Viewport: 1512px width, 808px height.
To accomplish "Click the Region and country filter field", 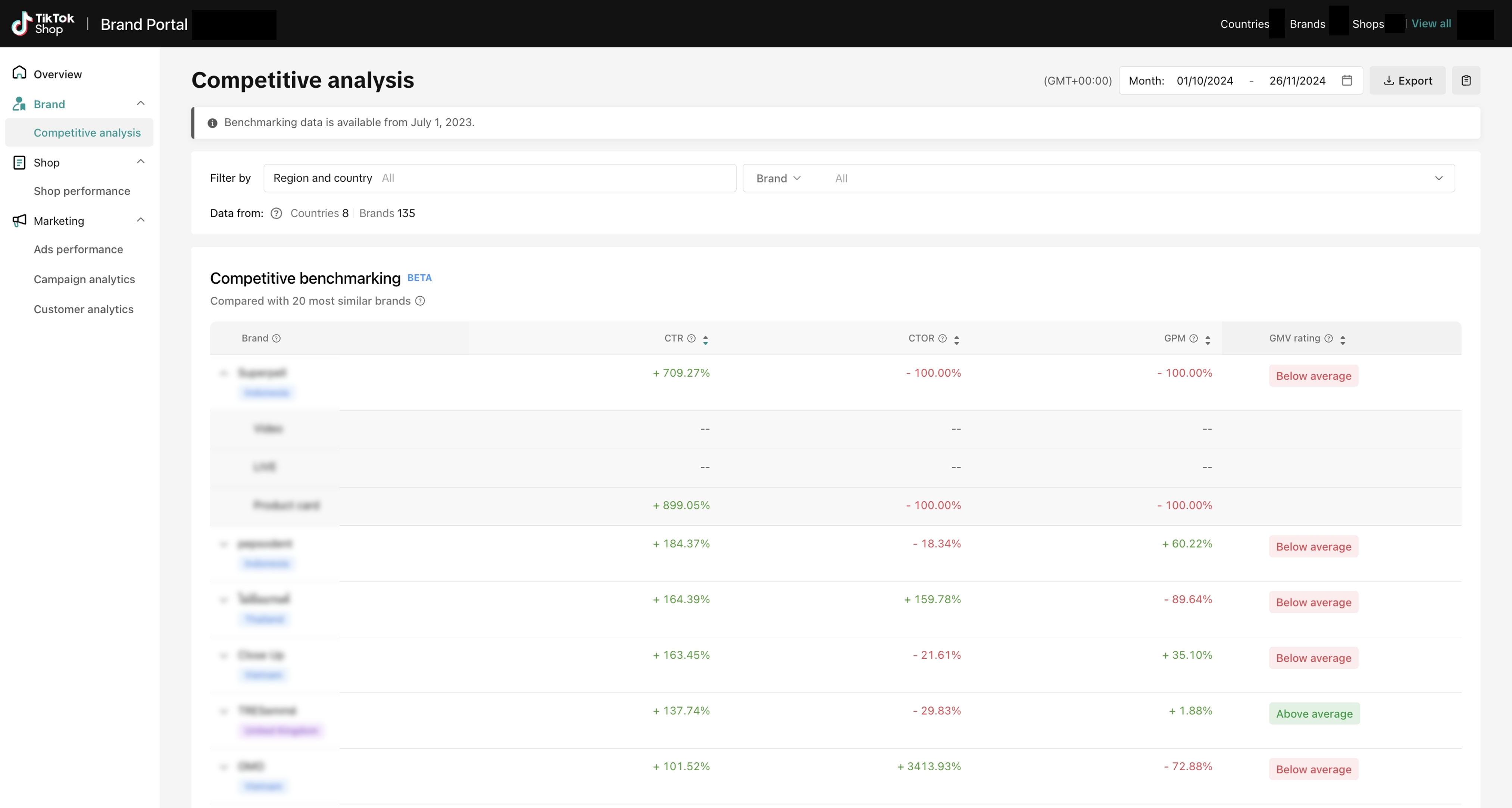I will (500, 178).
